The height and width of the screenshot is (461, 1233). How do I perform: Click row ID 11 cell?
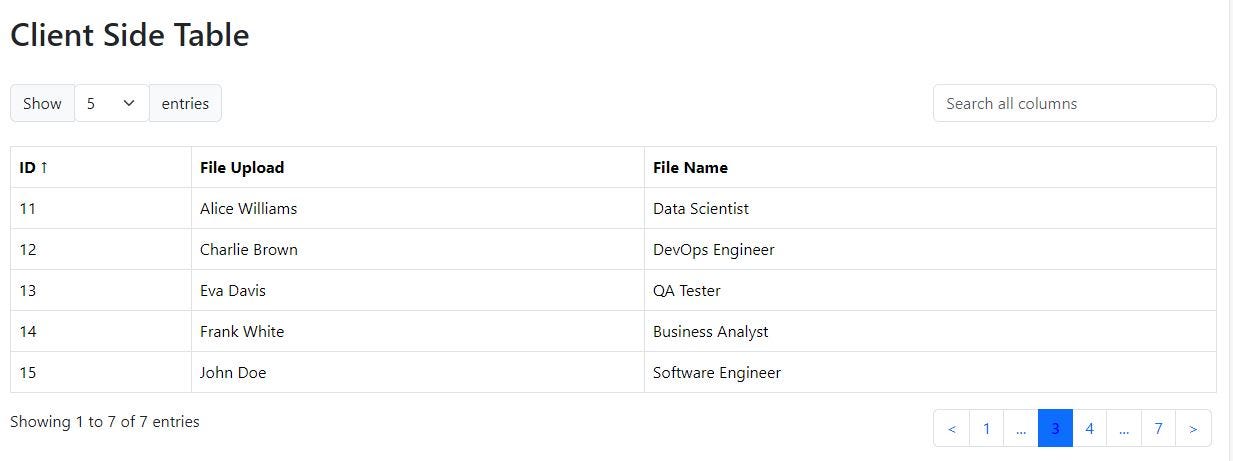28,209
